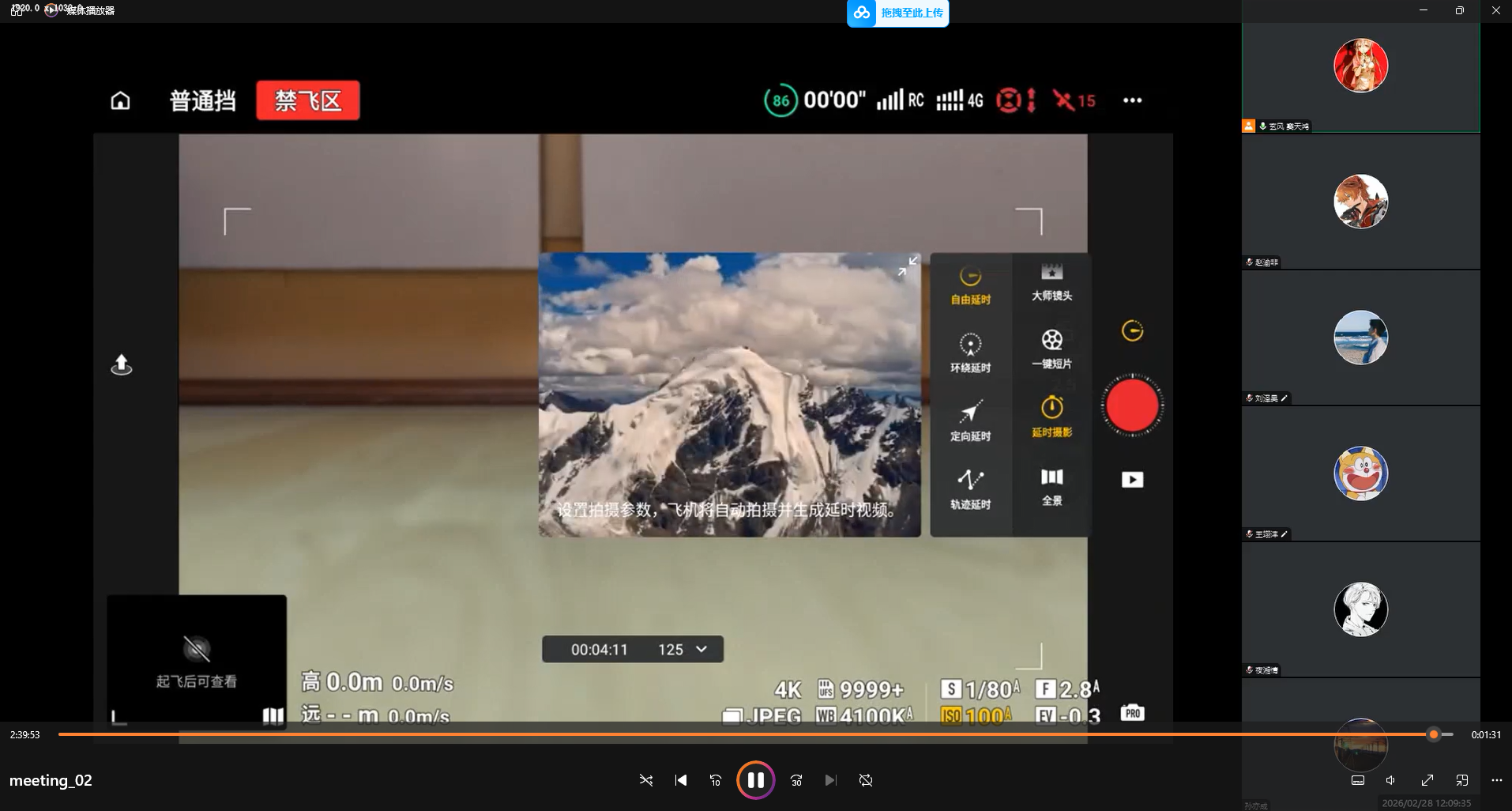The width and height of the screenshot is (1512, 811).
Task: Click the blue cloud upload button
Action: click(897, 13)
